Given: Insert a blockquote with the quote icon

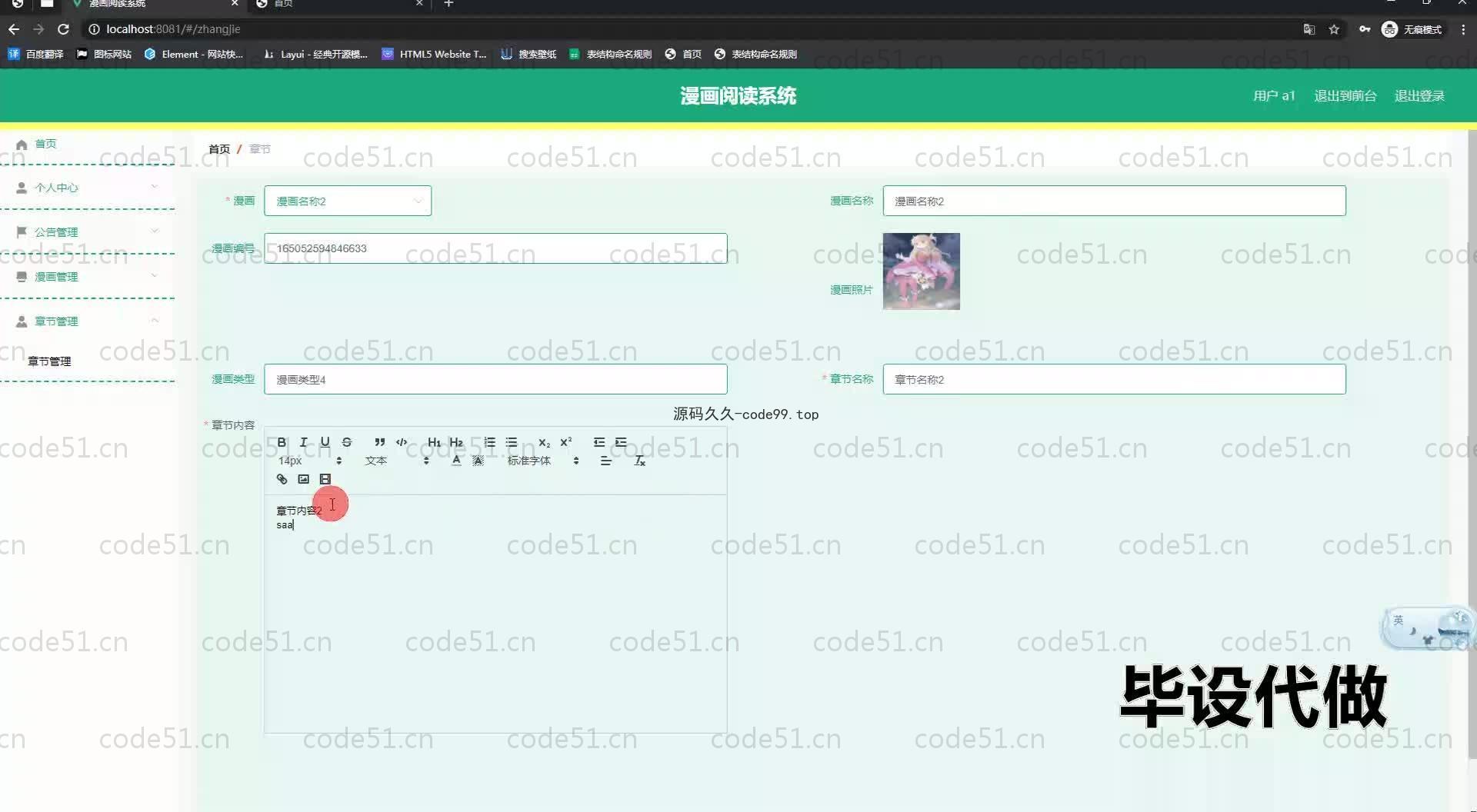Looking at the screenshot, I should pyautogui.click(x=379, y=442).
